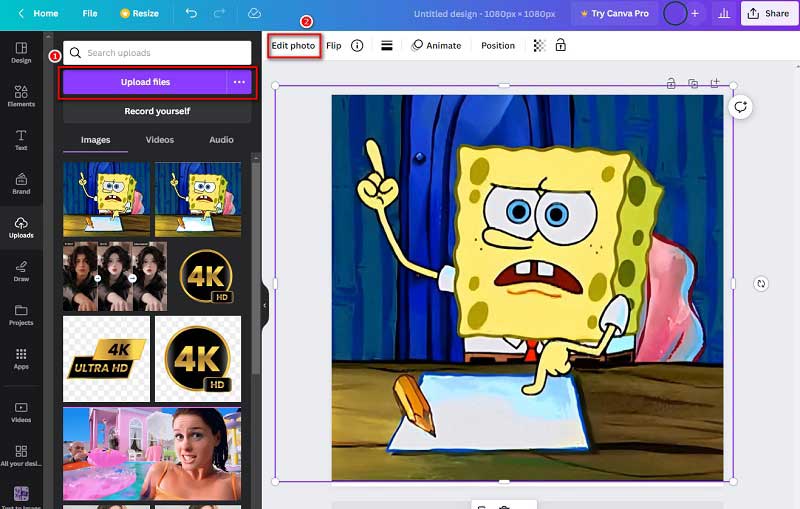Viewport: 800px width, 509px height.
Task: Open All your designs in sidebar
Action: tap(21, 456)
